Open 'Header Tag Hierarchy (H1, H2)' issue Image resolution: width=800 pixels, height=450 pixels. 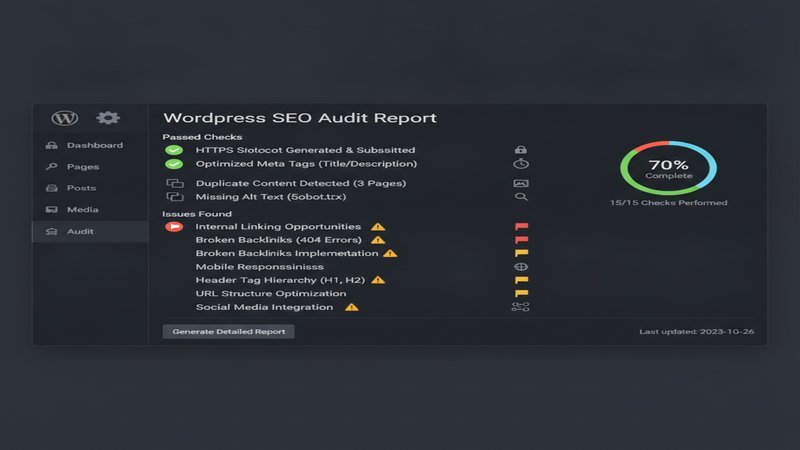click(280, 280)
